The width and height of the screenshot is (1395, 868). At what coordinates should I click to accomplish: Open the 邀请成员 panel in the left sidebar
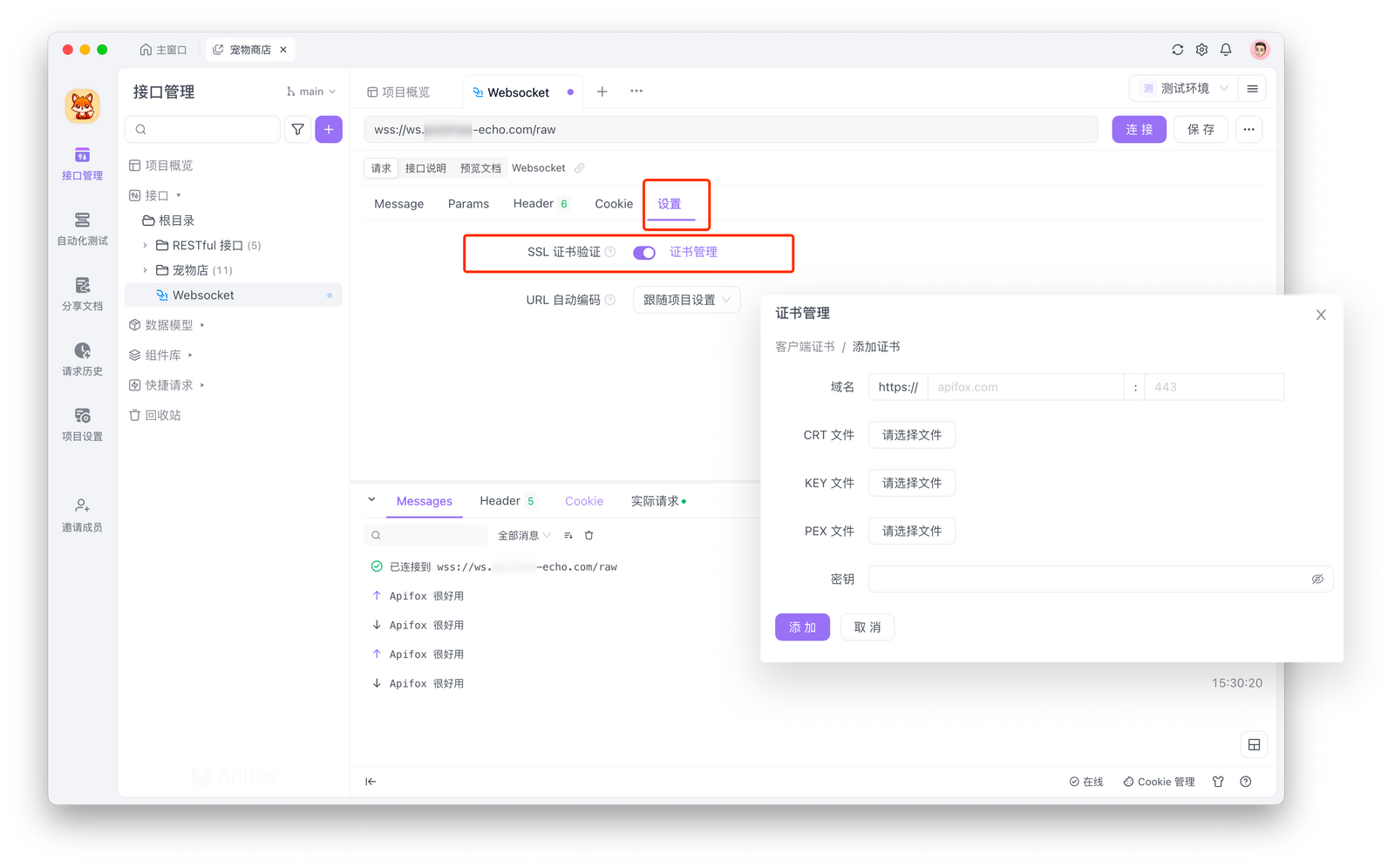pyautogui.click(x=81, y=513)
